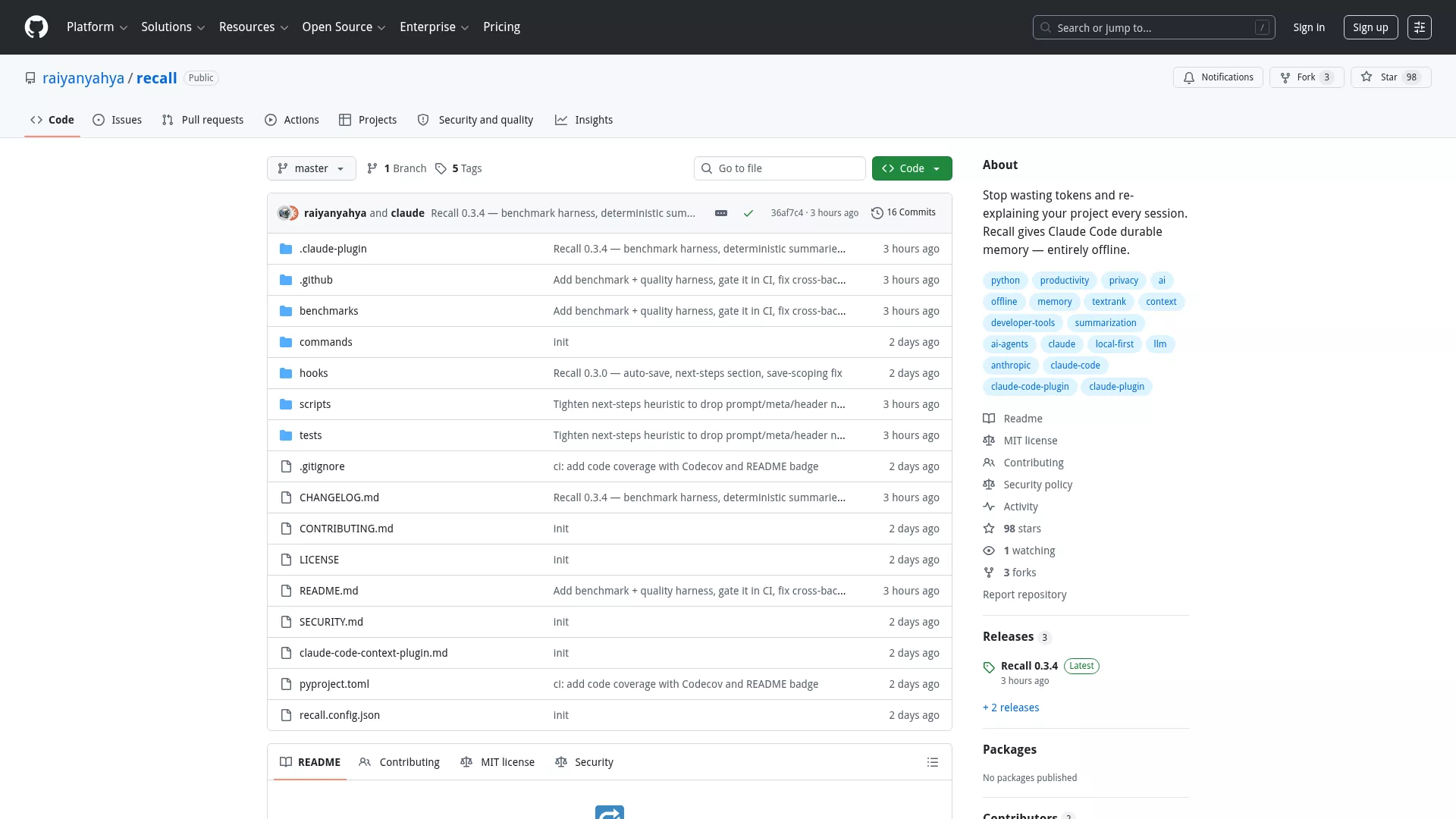This screenshot has height=819, width=1456.
Task: Open the .github folder icon
Action: 286,280
